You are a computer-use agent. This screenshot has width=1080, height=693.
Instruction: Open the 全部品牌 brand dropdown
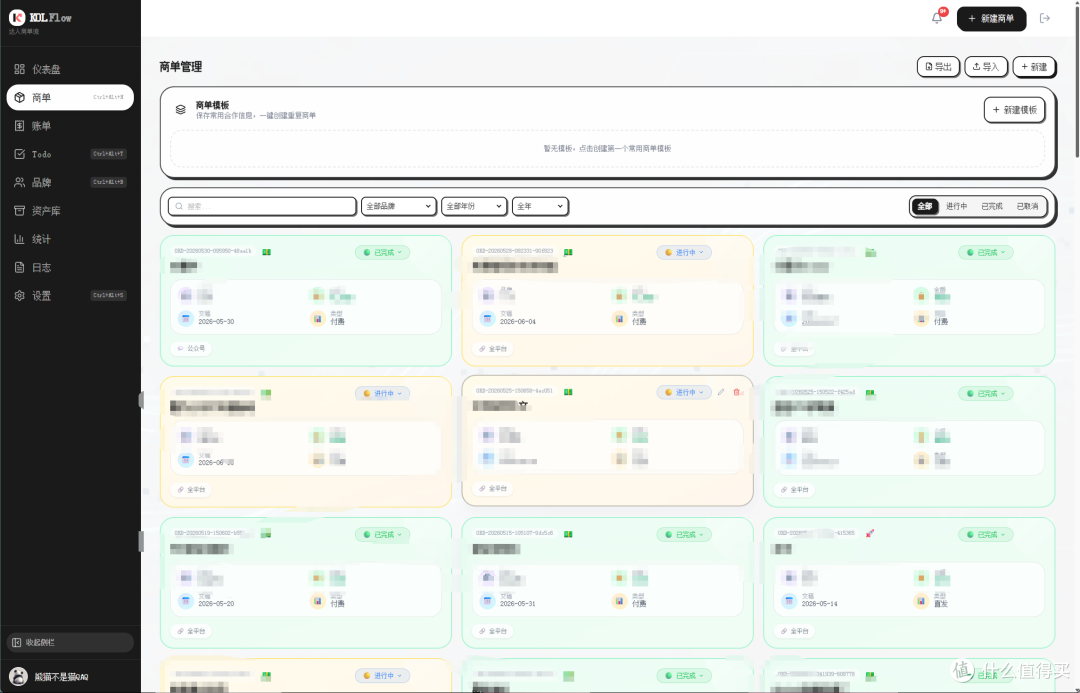pyautogui.click(x=399, y=206)
